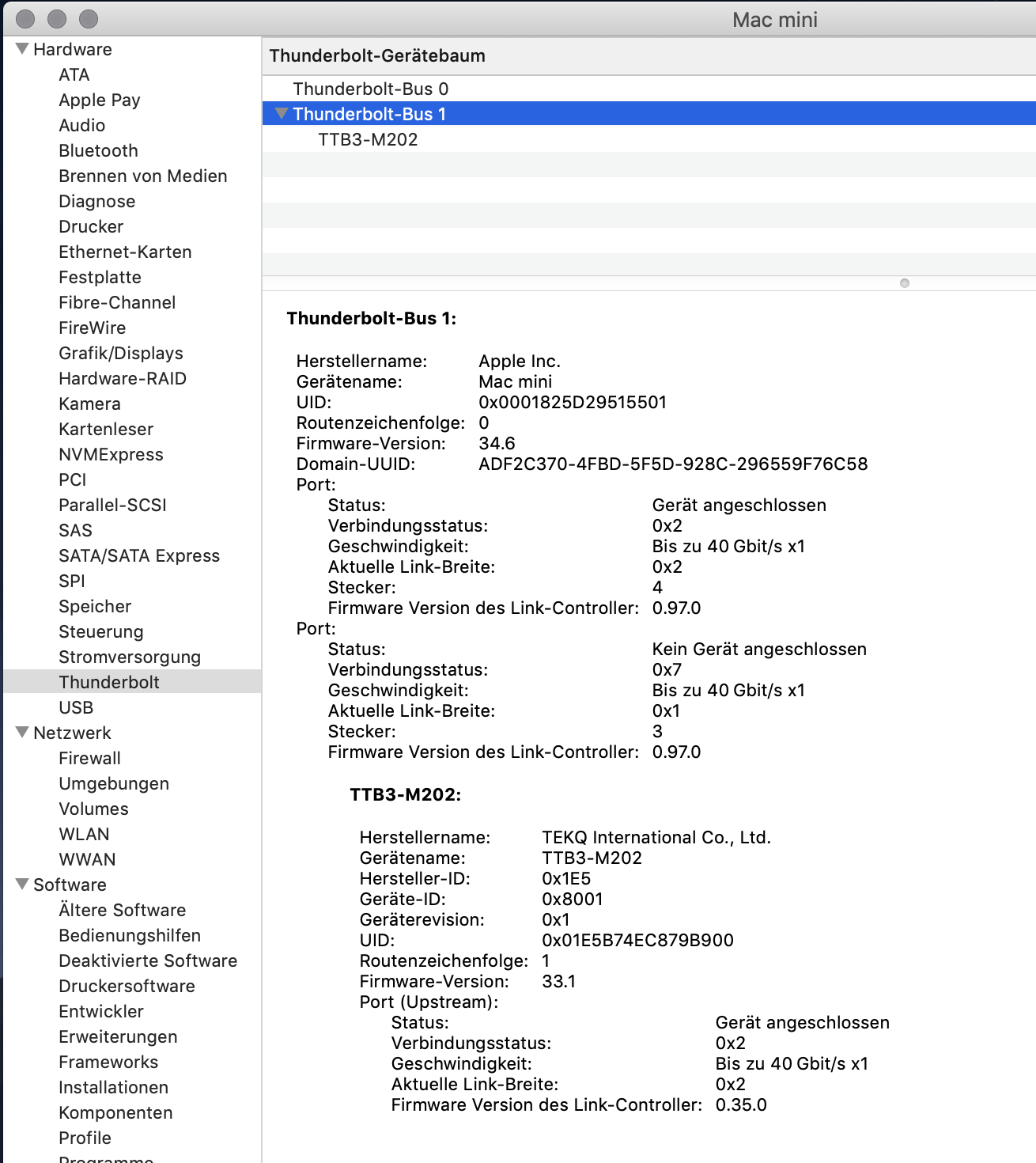Image resolution: width=1036 pixels, height=1163 pixels.
Task: Collapse the Thunderbolt-Bus 1 disclosure triangle
Action: [x=282, y=114]
